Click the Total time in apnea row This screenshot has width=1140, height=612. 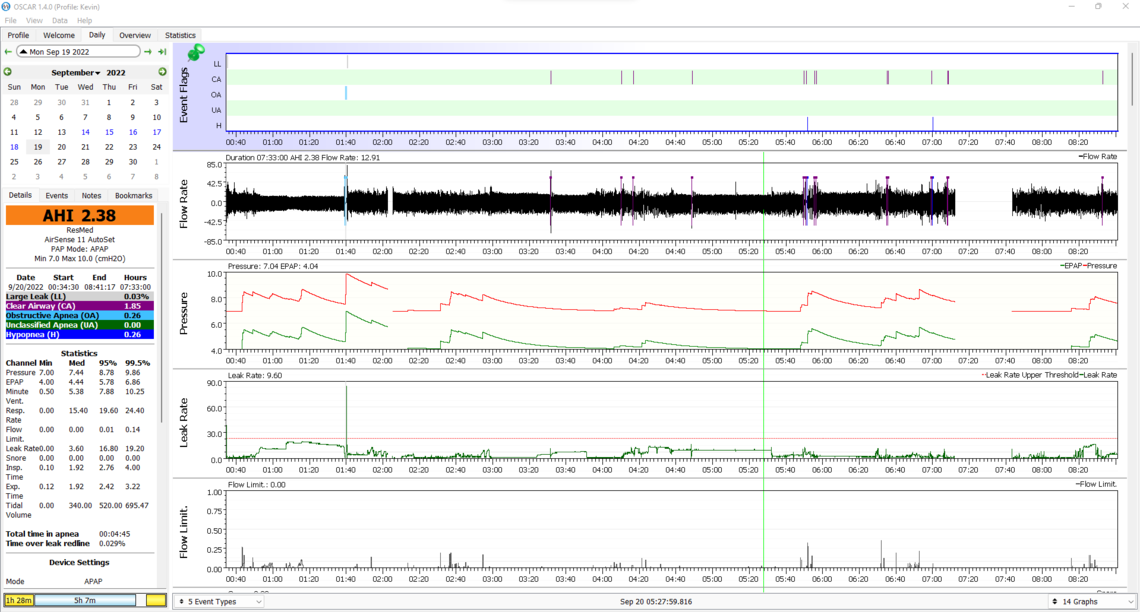[x=68, y=534]
